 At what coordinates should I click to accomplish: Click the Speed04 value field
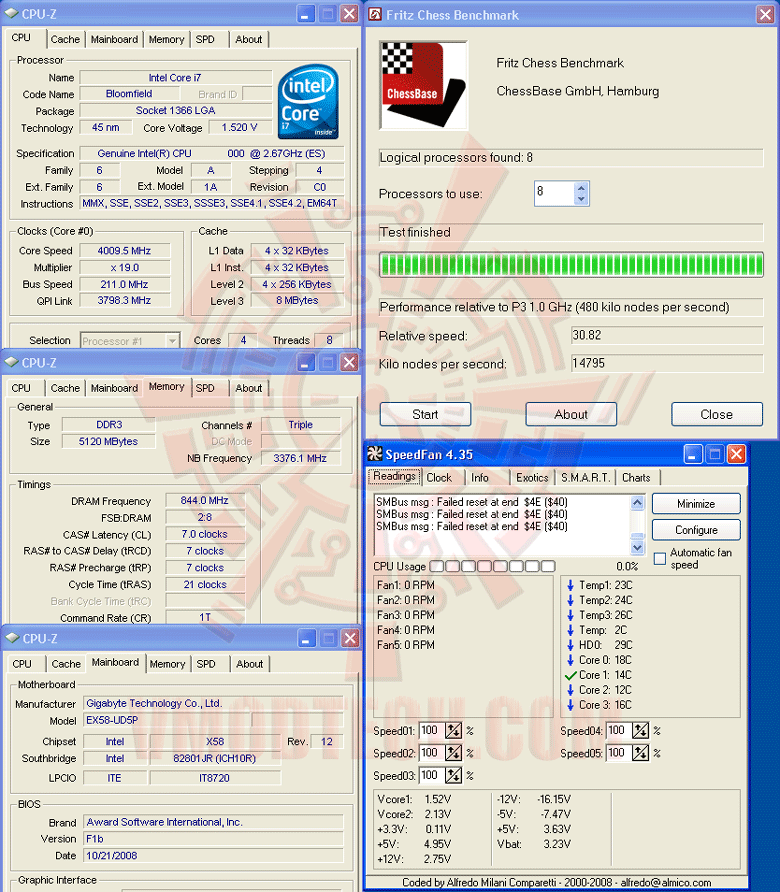(618, 730)
